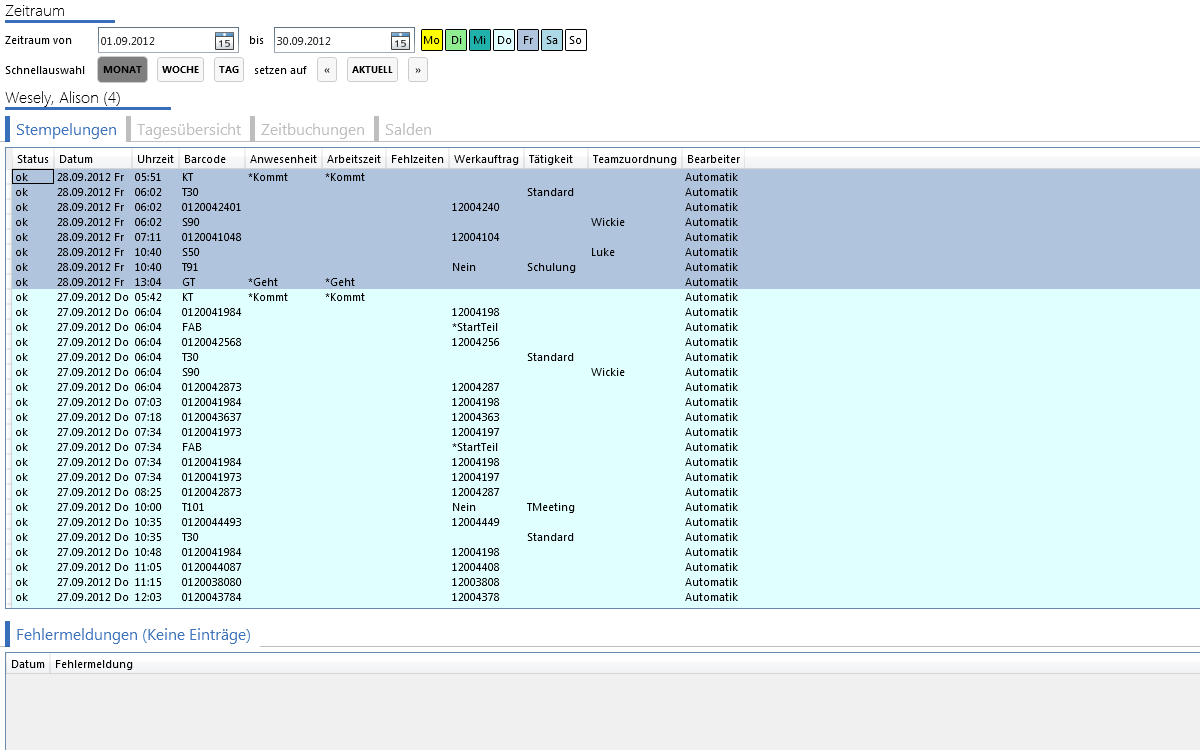Toggle the Fr weekday filter

point(528,40)
